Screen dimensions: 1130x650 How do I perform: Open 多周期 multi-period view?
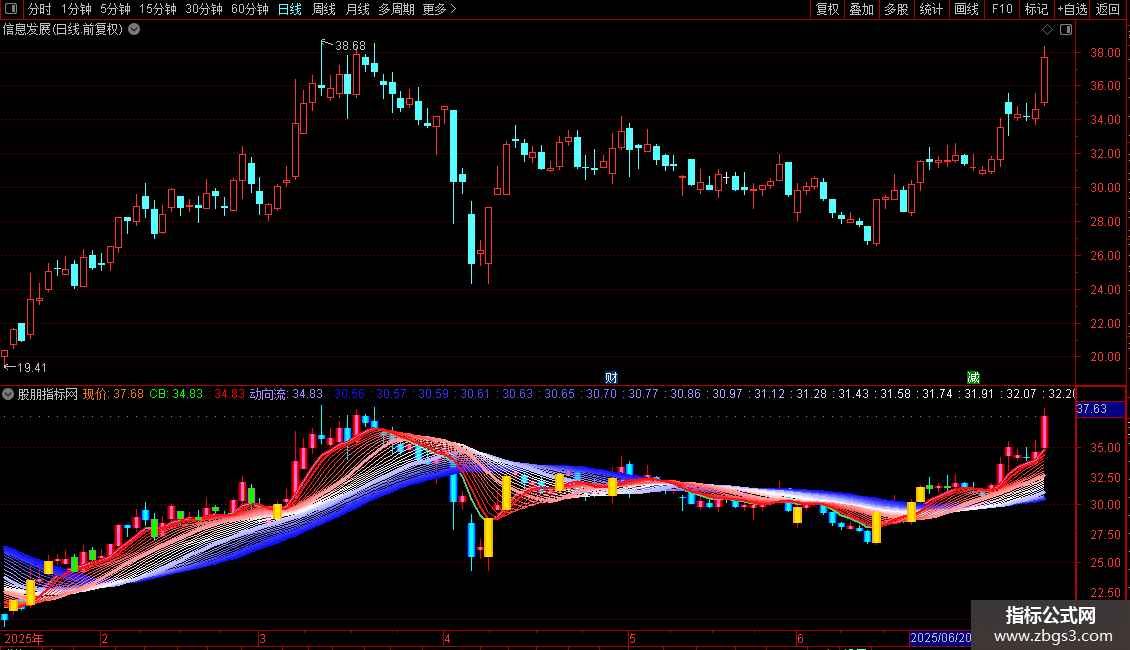396,9
